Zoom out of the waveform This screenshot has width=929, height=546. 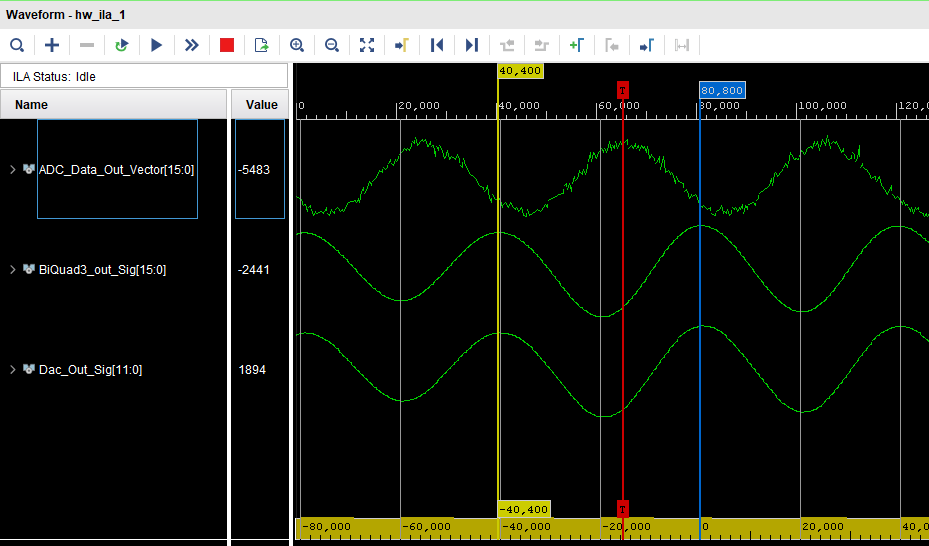(331, 45)
